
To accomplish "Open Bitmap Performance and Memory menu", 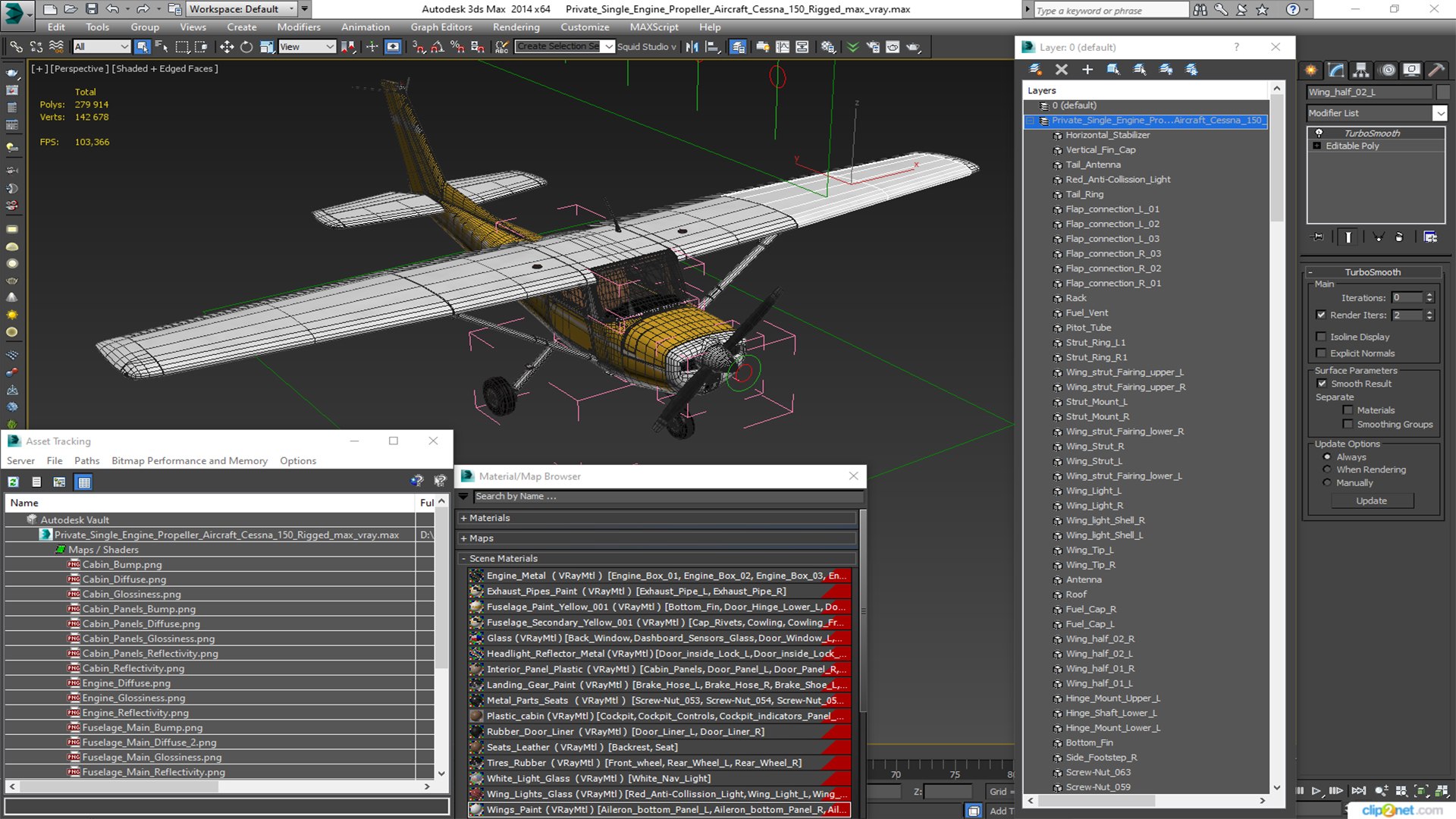I will (x=190, y=461).
